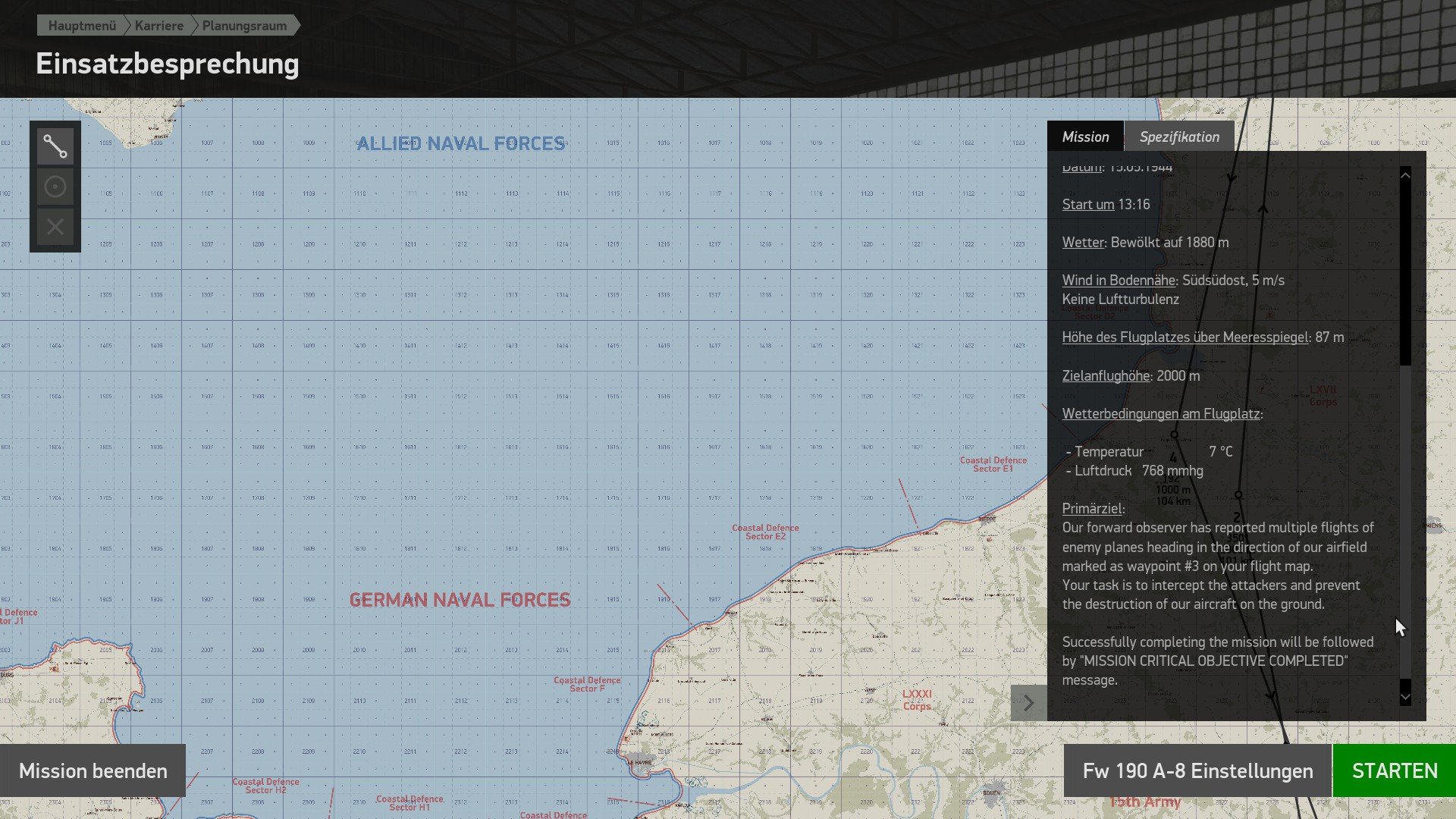Image resolution: width=1456 pixels, height=819 pixels.
Task: Click the underlined Primärziel heading
Action: [x=1092, y=508]
